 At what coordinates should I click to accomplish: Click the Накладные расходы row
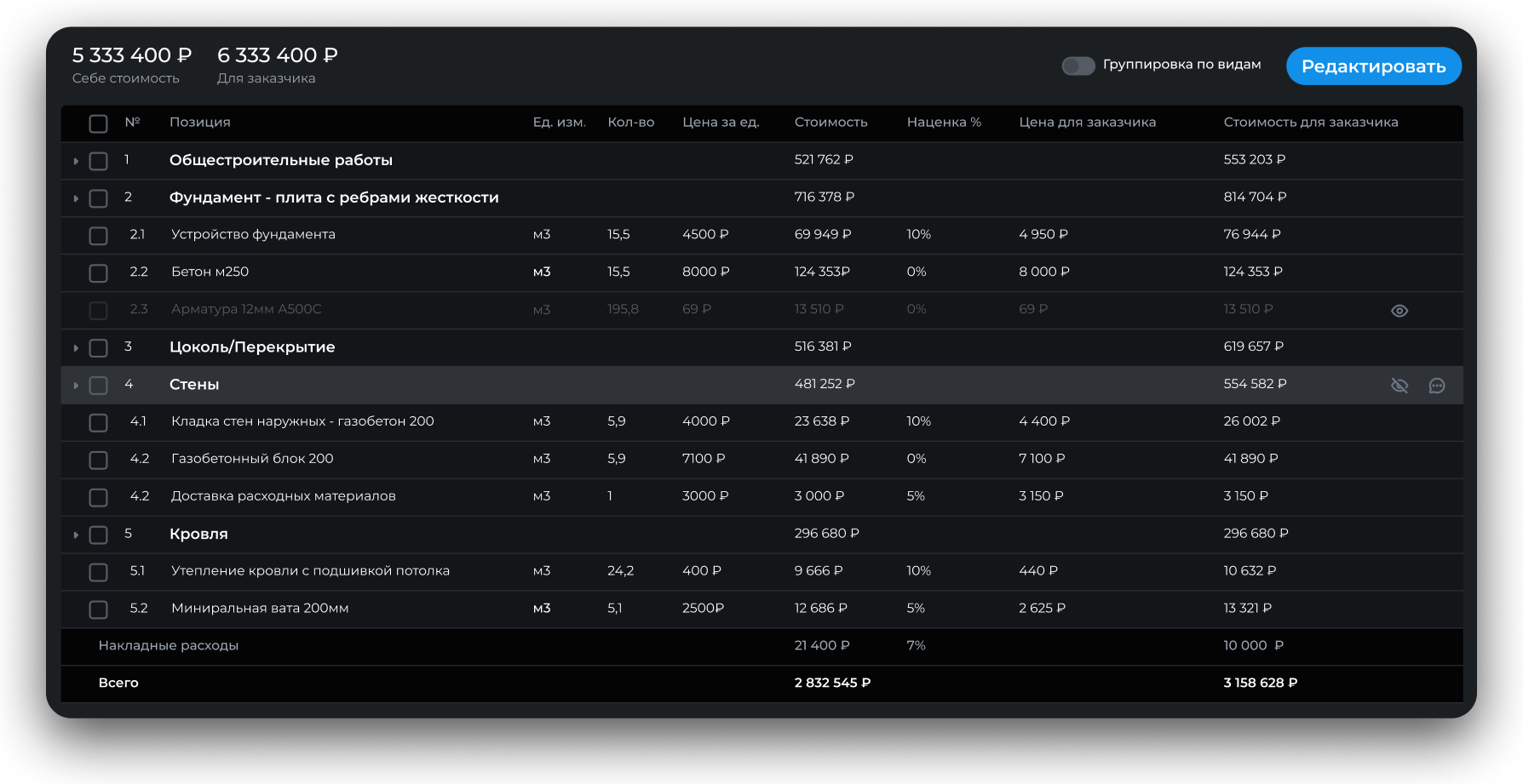tap(169, 645)
